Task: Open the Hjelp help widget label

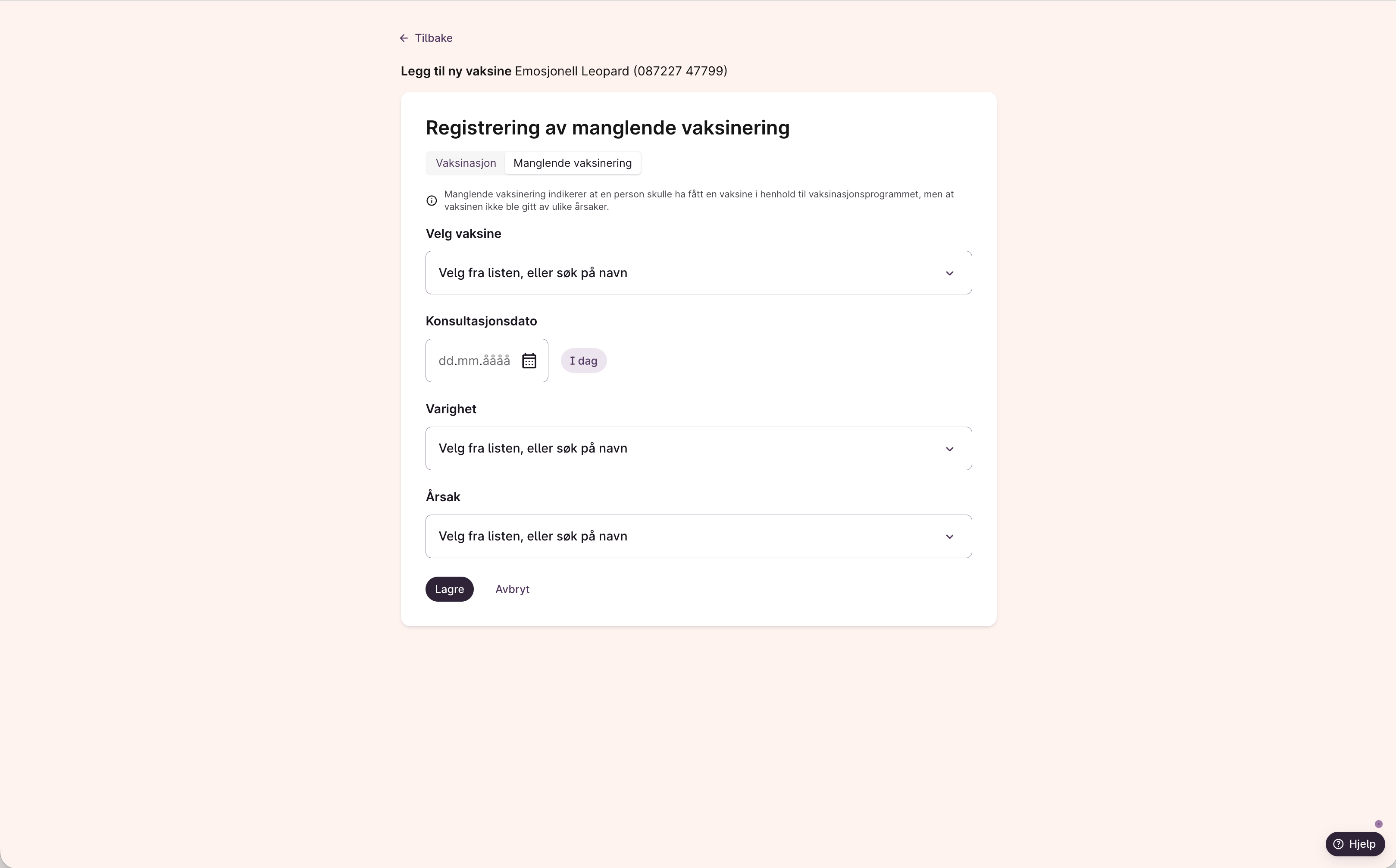Action: pos(1362,844)
